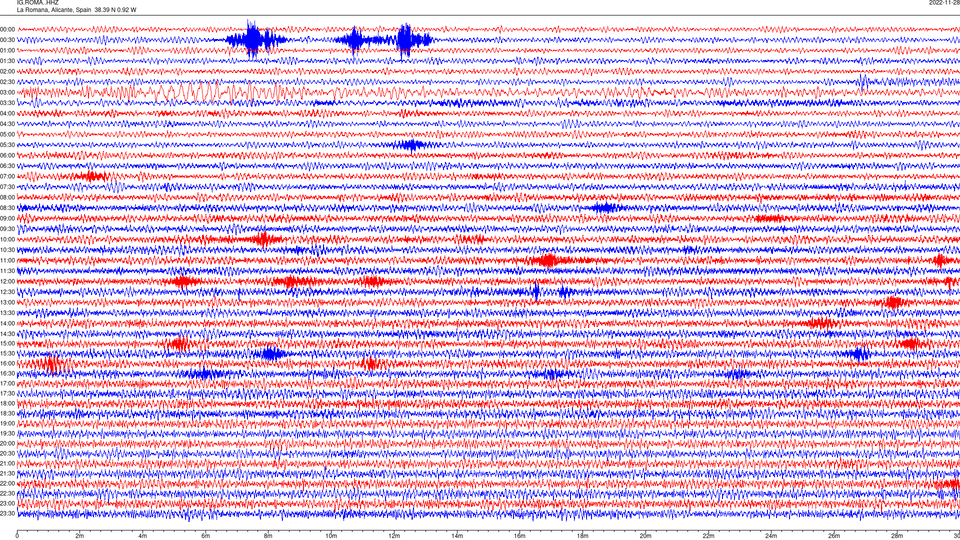Select the 2m axis tick label
This screenshot has height=540, width=960.
click(x=80, y=536)
